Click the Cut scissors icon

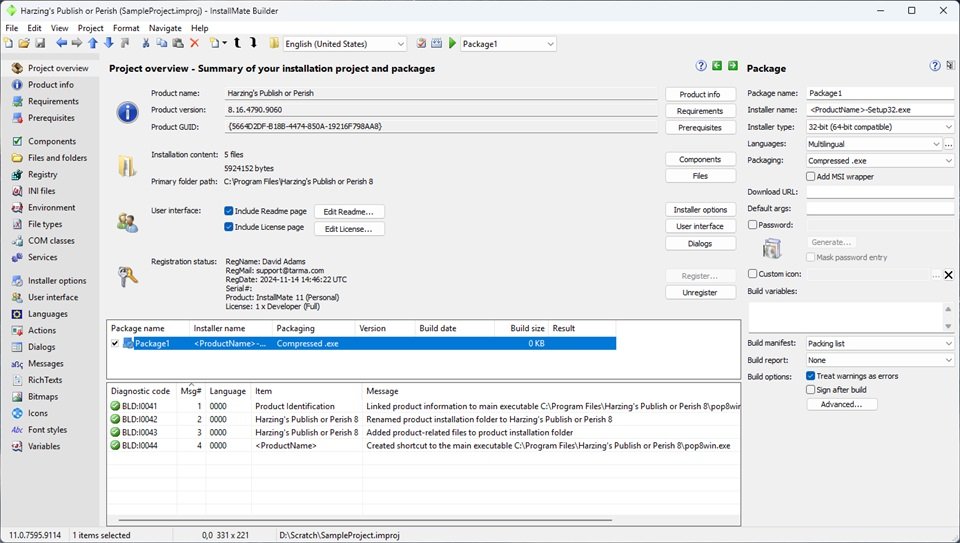coord(146,43)
